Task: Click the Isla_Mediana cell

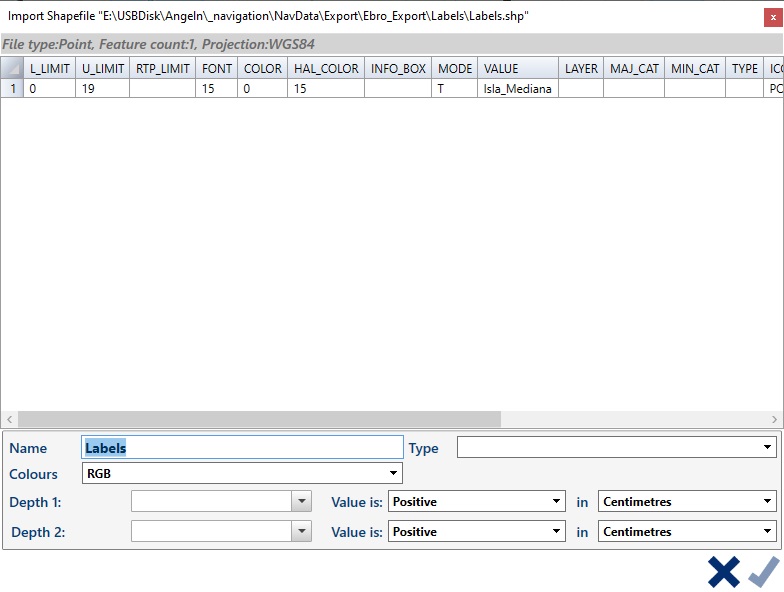Action: (517, 88)
